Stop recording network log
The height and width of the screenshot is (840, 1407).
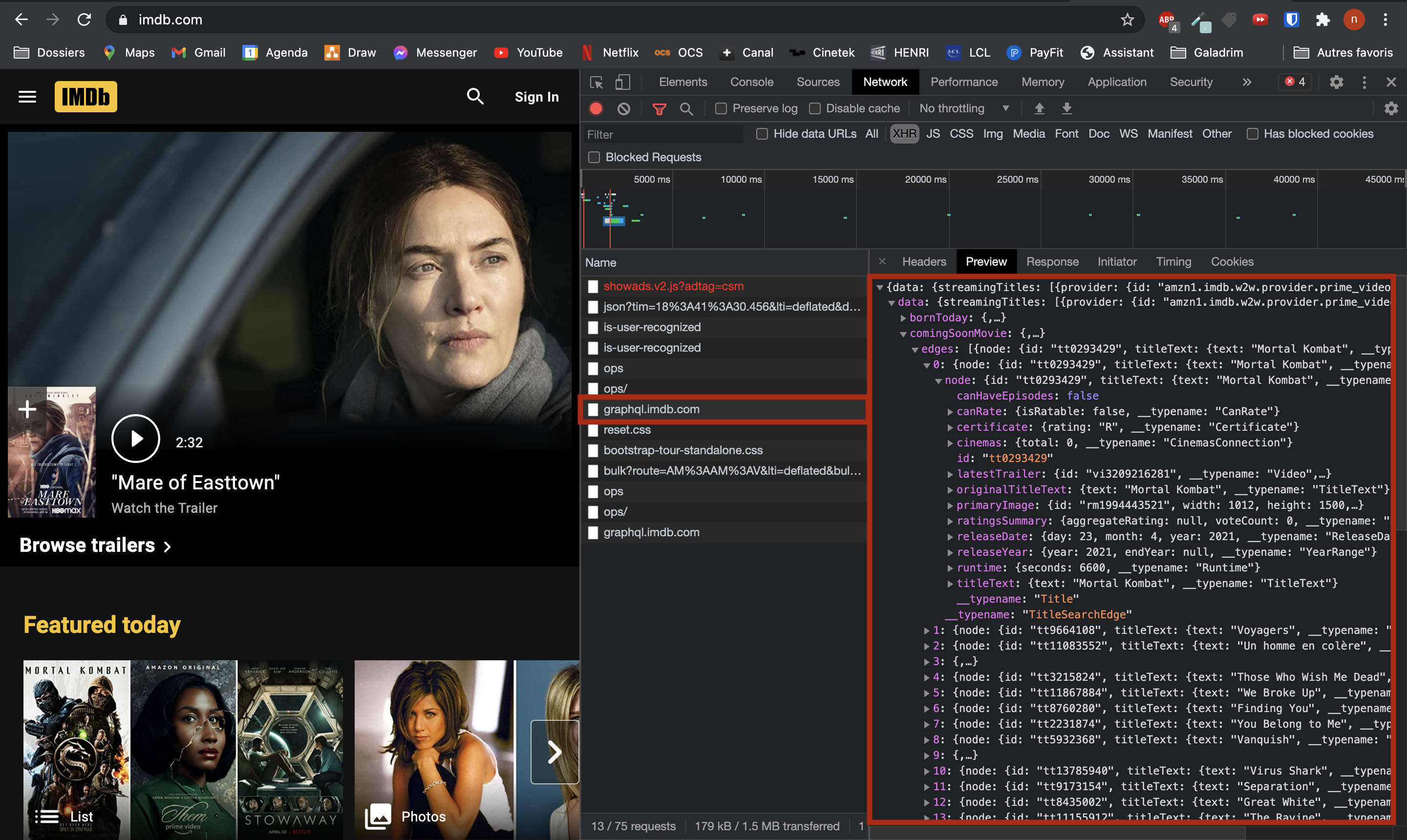coord(596,108)
